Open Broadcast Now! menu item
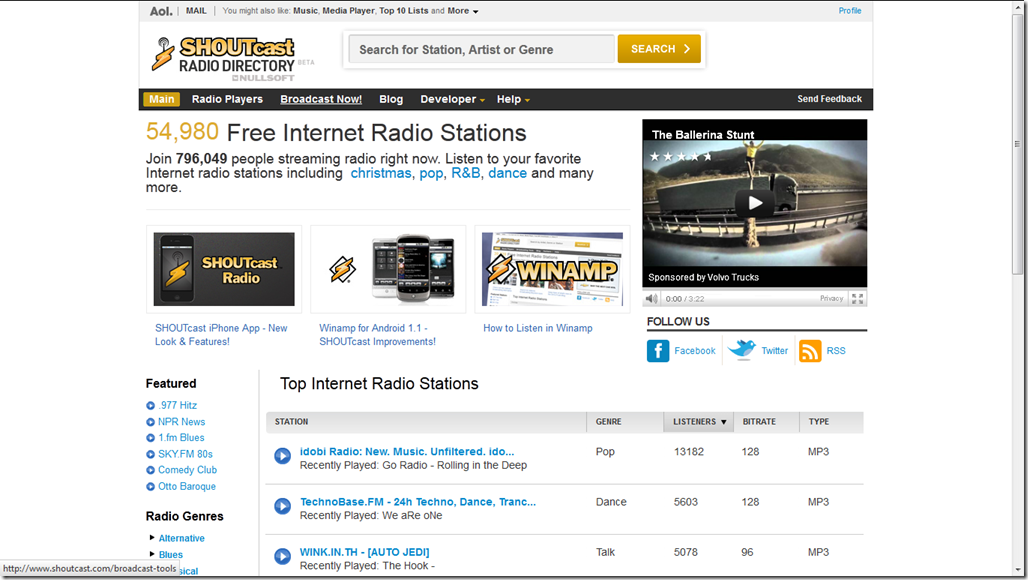Image resolution: width=1028 pixels, height=580 pixels. [x=321, y=99]
